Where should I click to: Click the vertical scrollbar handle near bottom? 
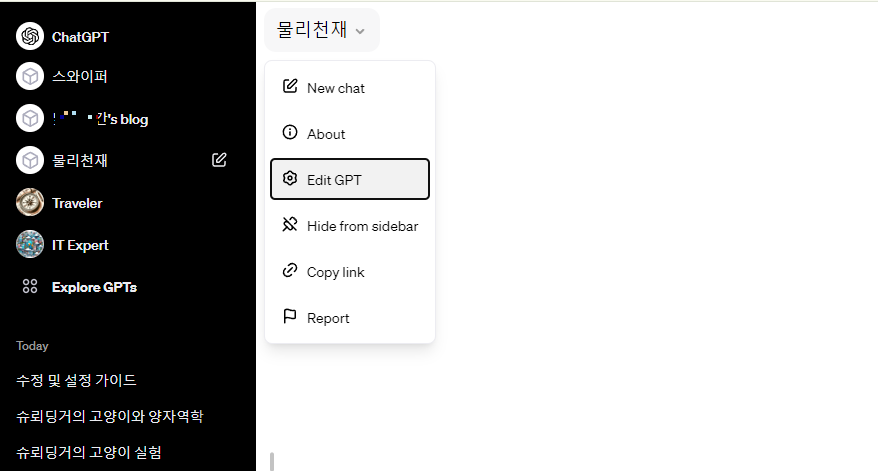272,461
